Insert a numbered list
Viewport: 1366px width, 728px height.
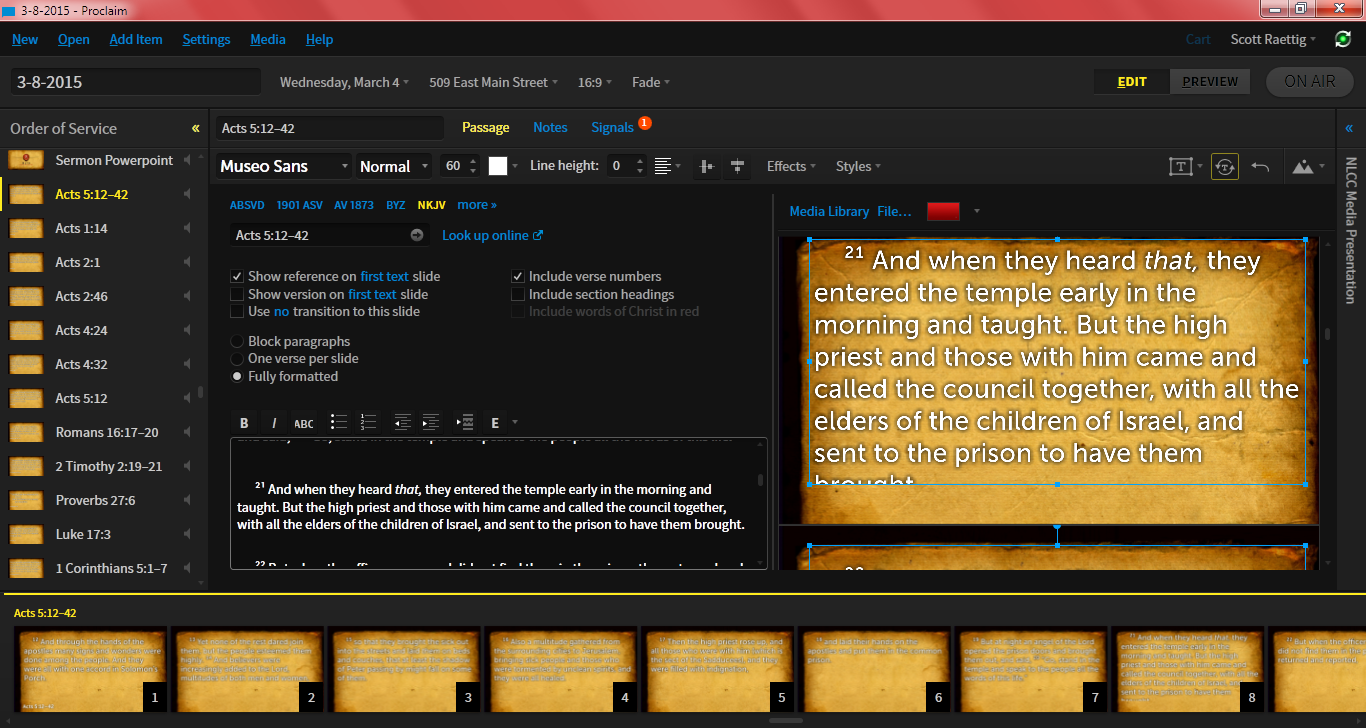point(368,422)
